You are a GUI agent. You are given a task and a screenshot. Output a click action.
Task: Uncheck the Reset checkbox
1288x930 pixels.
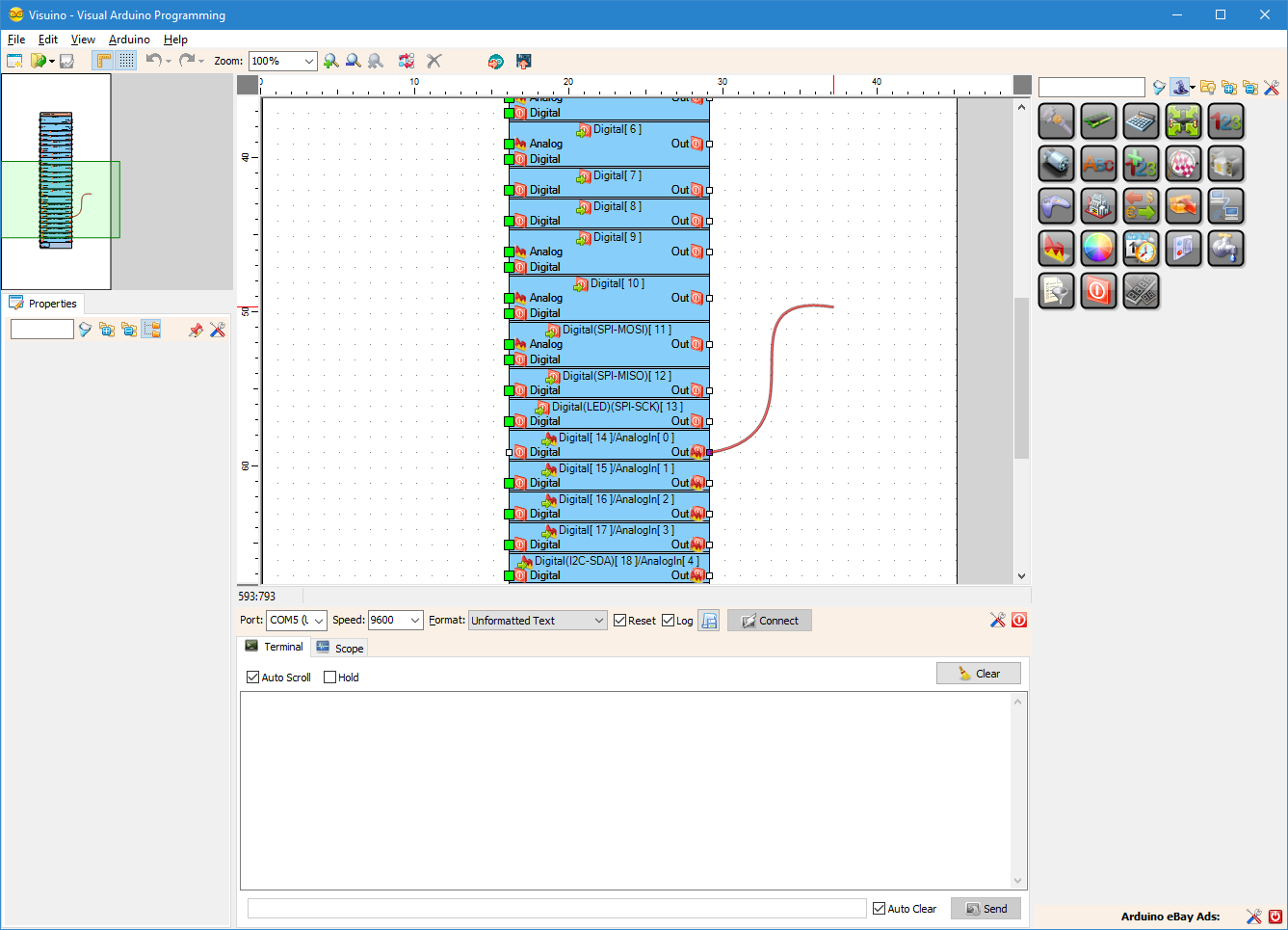(619, 621)
